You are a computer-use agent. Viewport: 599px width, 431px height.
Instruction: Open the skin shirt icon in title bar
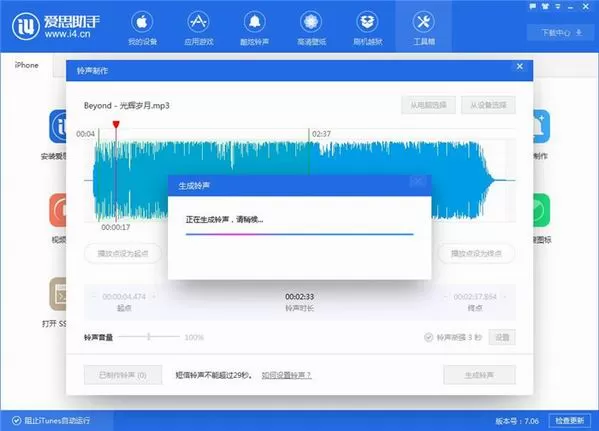tap(545, 6)
